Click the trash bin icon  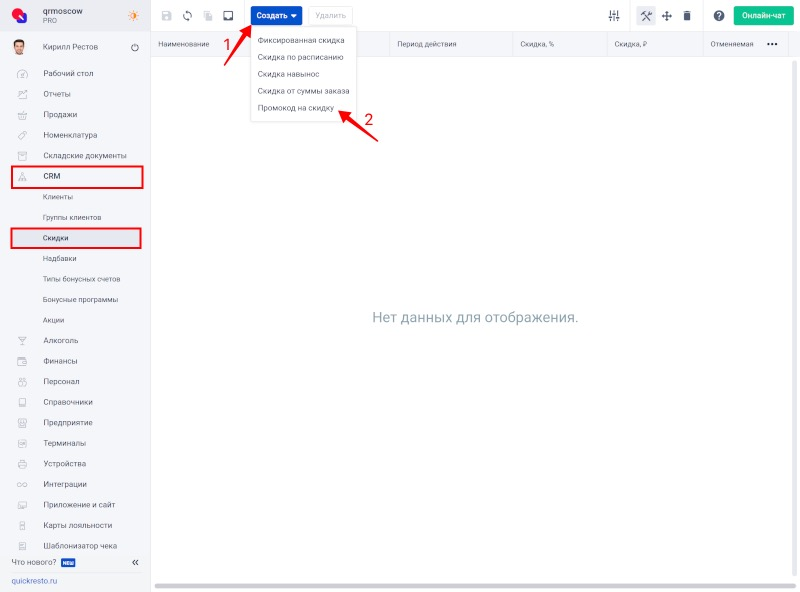[687, 16]
